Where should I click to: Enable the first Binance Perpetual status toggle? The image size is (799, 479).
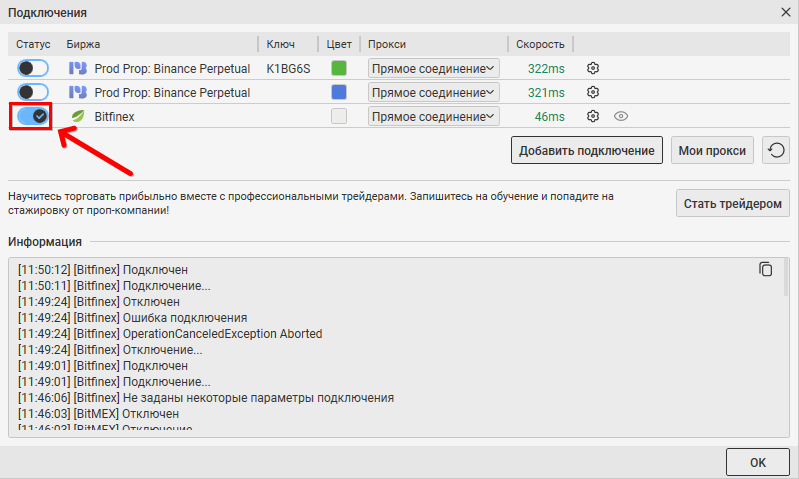pos(33,68)
